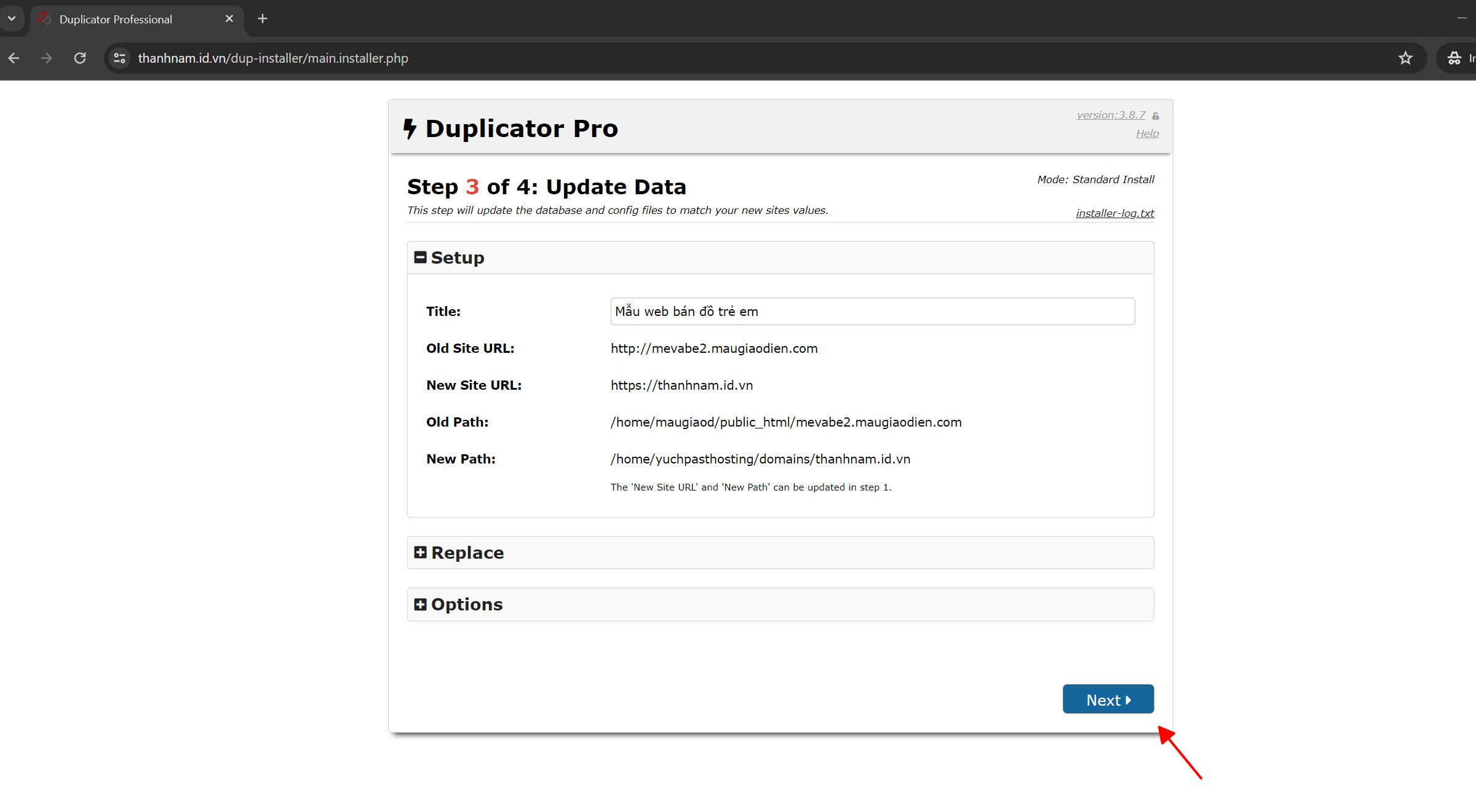
Task: Click the address bar URL
Action: point(273,58)
